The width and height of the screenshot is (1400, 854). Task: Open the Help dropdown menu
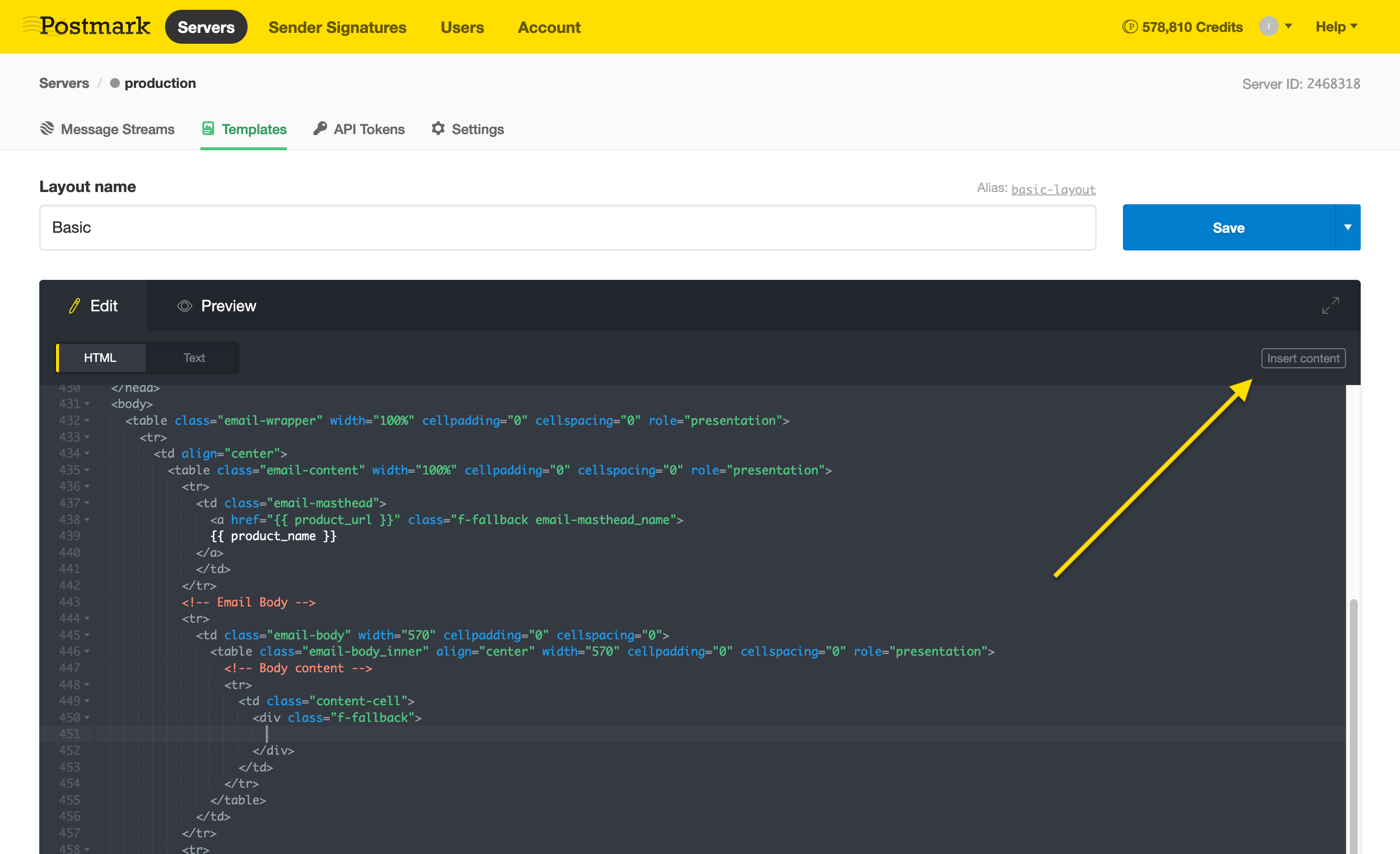point(1336,27)
